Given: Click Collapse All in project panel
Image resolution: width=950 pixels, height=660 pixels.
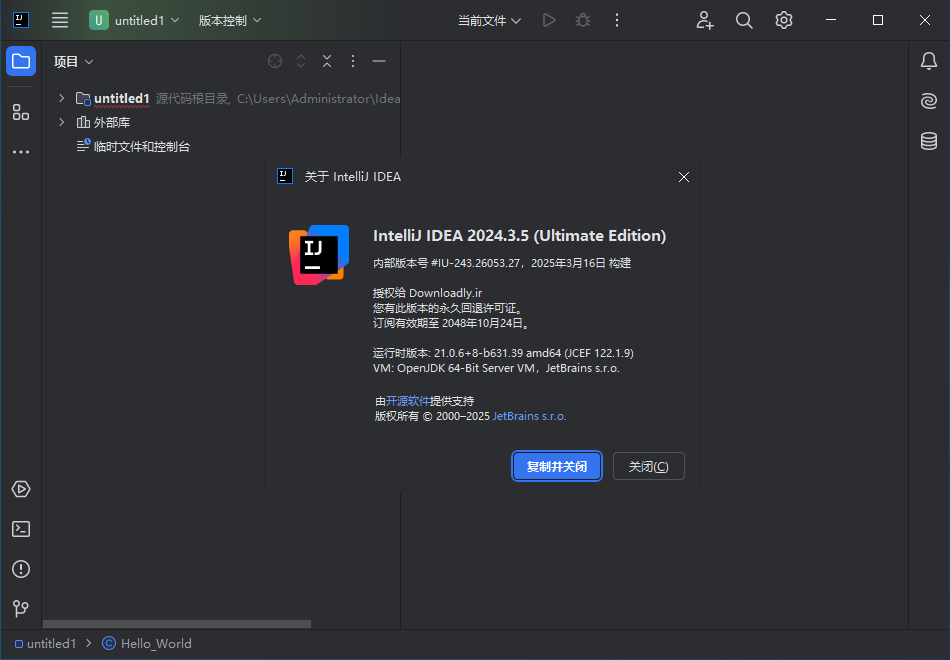Looking at the screenshot, I should [x=327, y=61].
